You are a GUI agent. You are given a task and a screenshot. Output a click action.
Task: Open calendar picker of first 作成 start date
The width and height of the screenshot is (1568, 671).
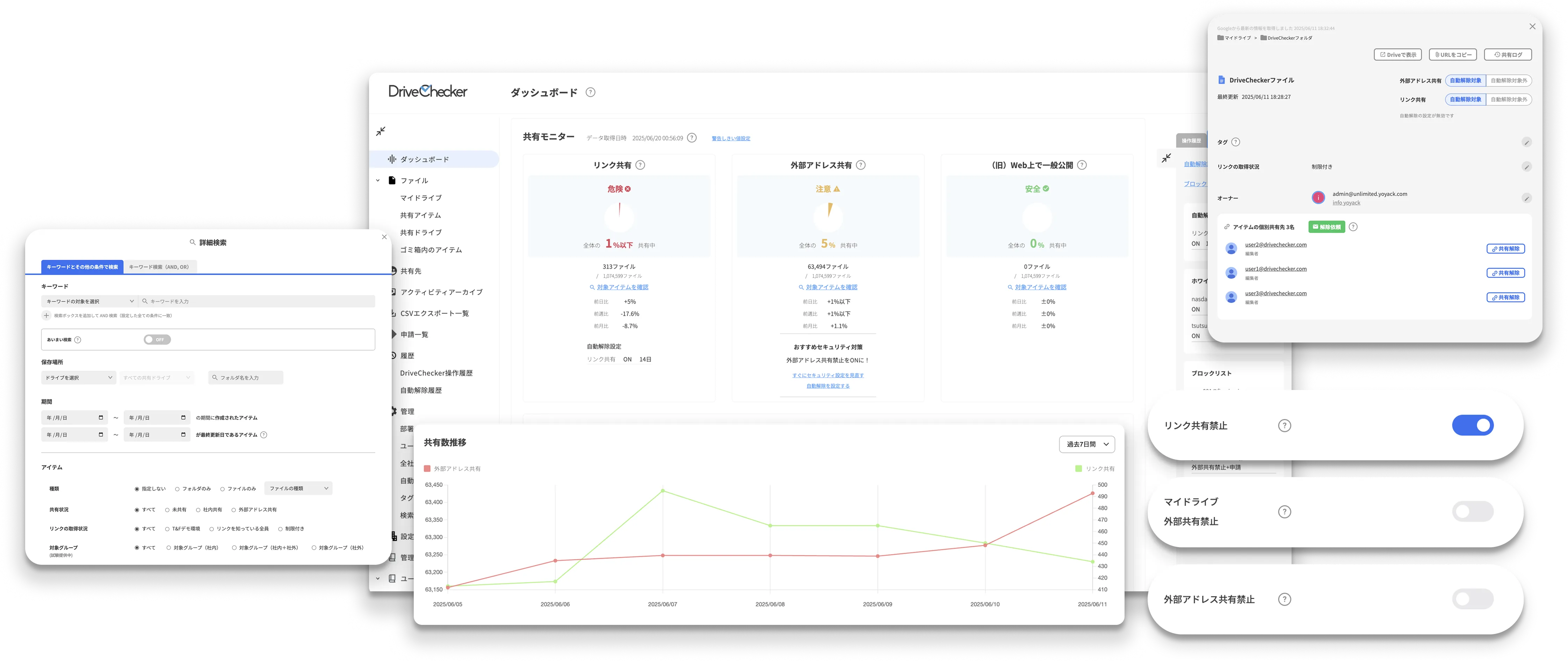(x=101, y=418)
